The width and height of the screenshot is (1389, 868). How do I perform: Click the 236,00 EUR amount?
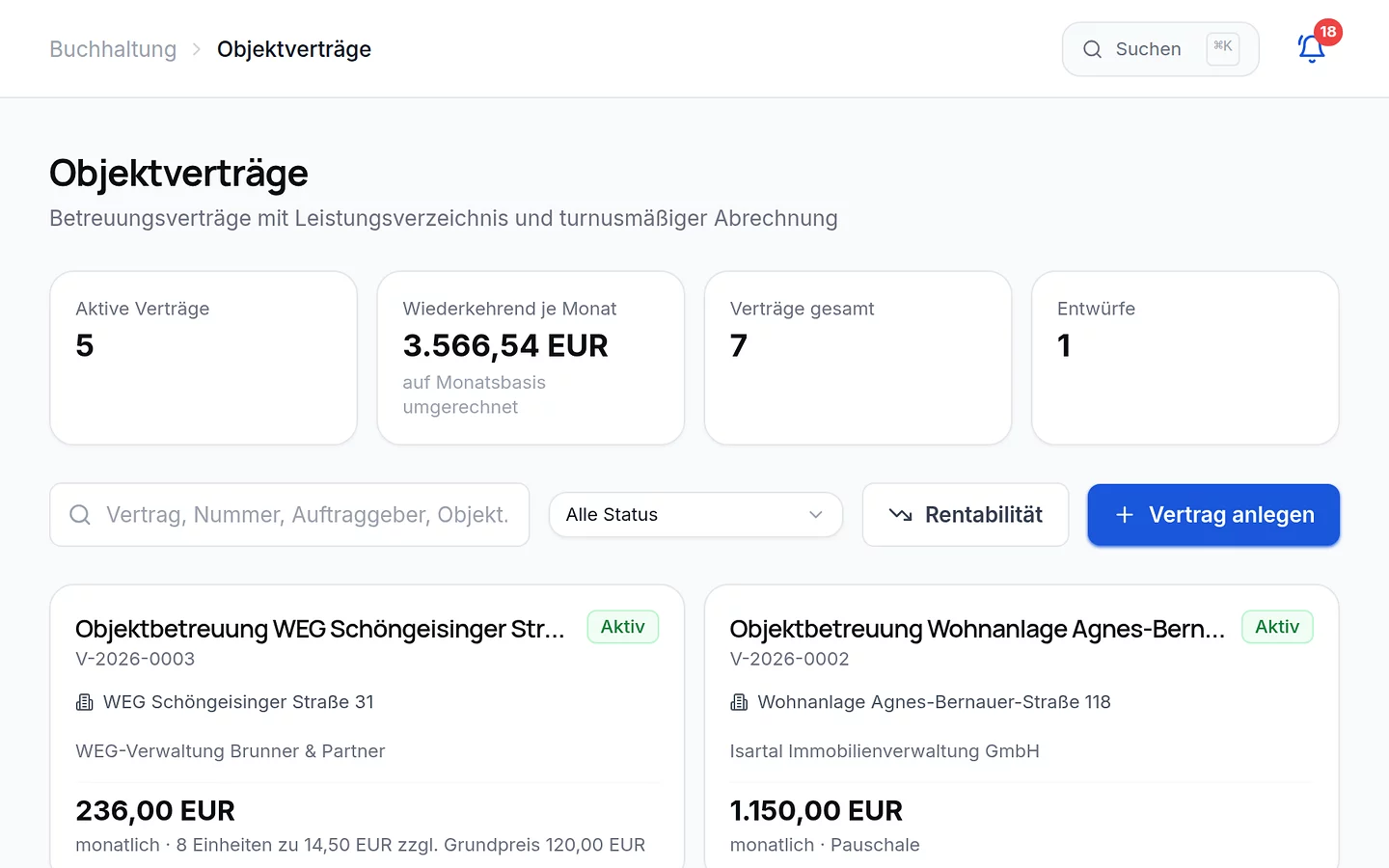155,811
